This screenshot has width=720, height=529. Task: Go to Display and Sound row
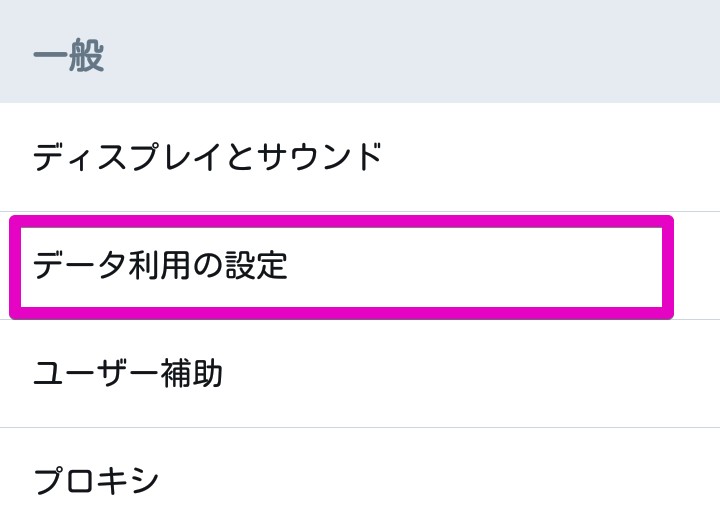point(360,157)
